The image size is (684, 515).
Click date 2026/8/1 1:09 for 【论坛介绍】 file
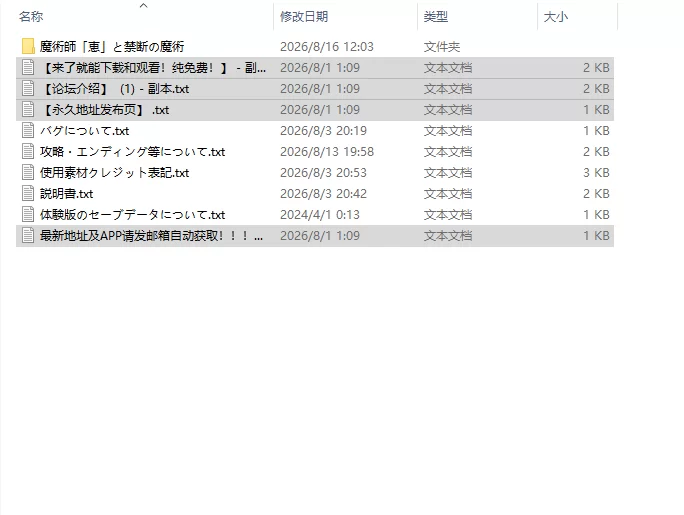(320, 89)
